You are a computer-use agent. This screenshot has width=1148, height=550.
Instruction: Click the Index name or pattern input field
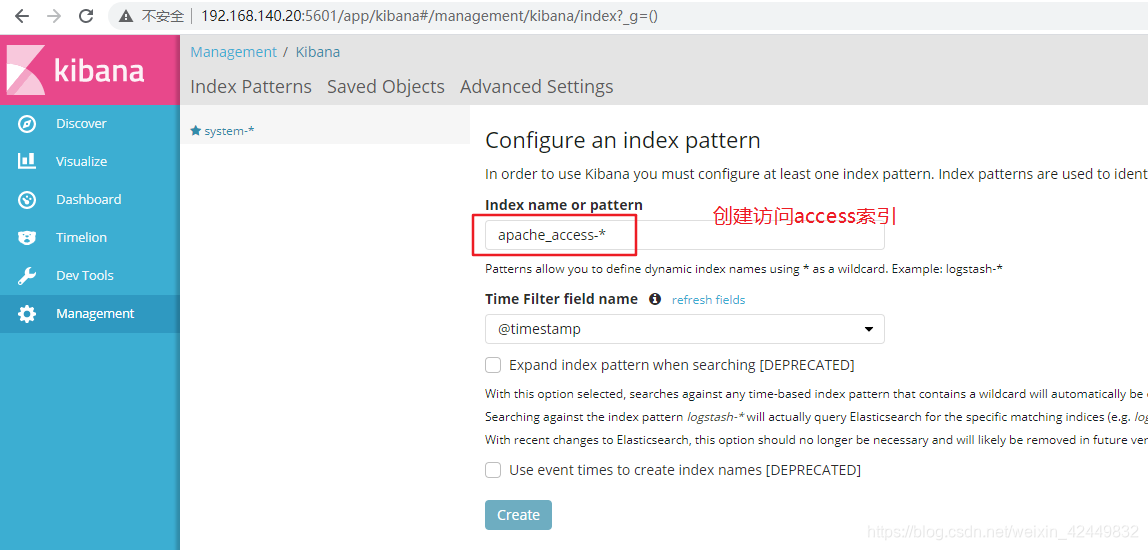(x=685, y=235)
